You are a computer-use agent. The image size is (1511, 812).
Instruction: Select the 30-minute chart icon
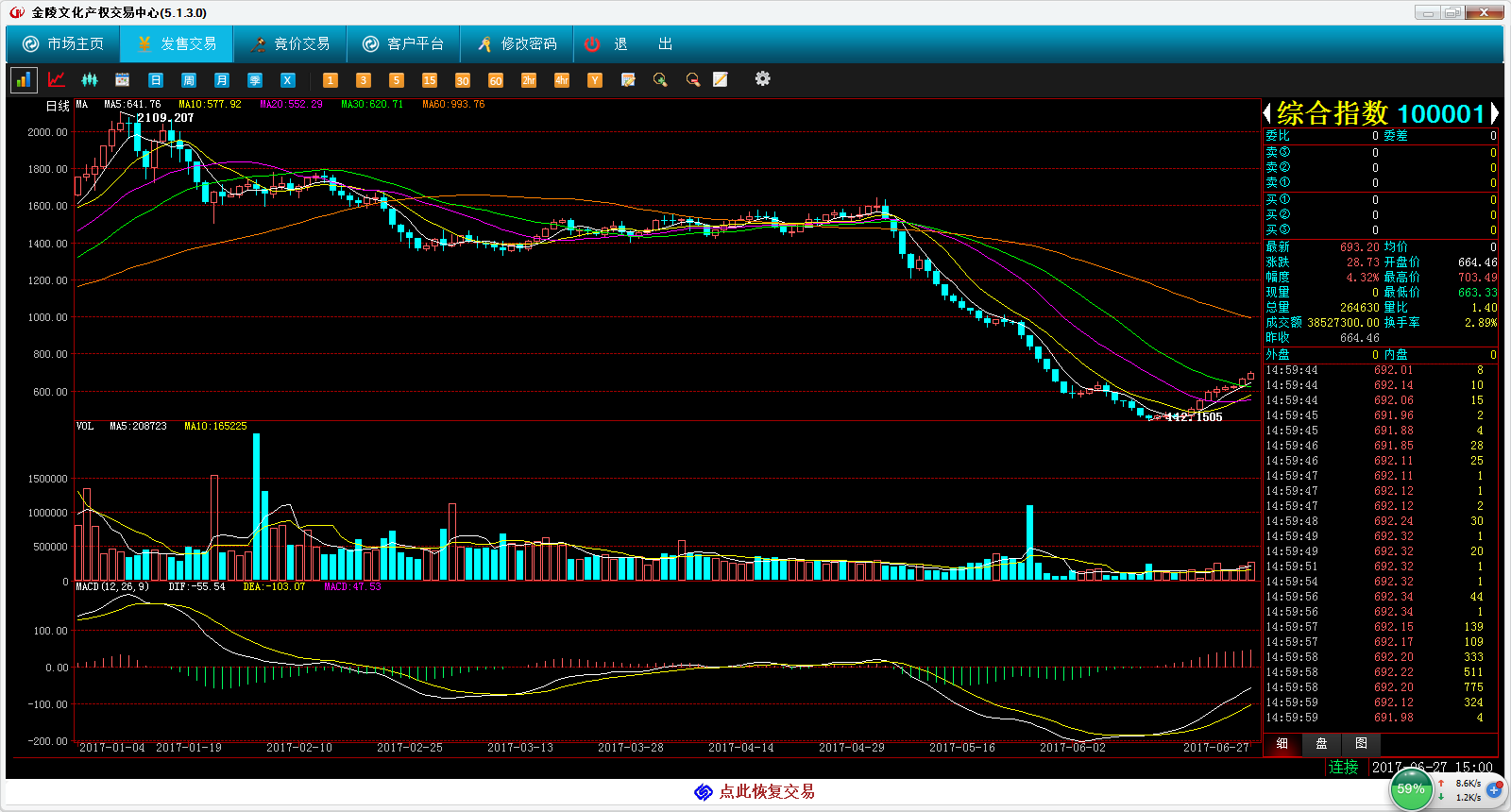pyautogui.click(x=463, y=80)
